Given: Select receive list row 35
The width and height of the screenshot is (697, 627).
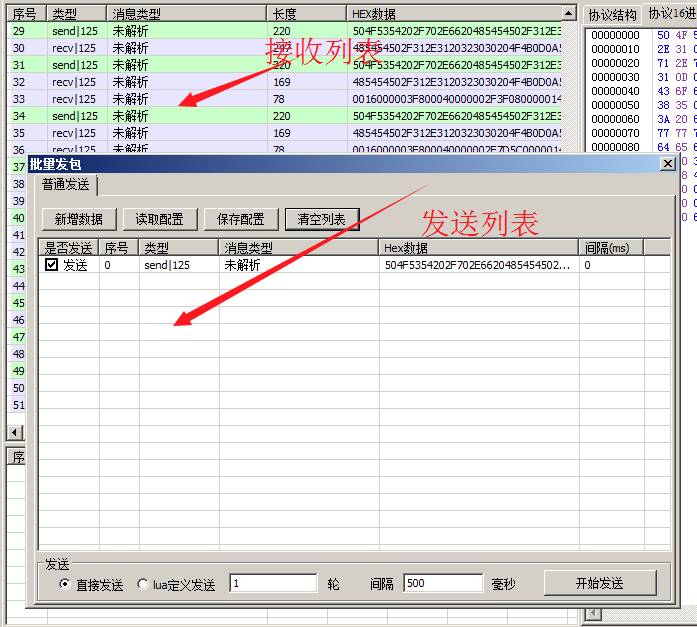Looking at the screenshot, I should pos(284,133).
